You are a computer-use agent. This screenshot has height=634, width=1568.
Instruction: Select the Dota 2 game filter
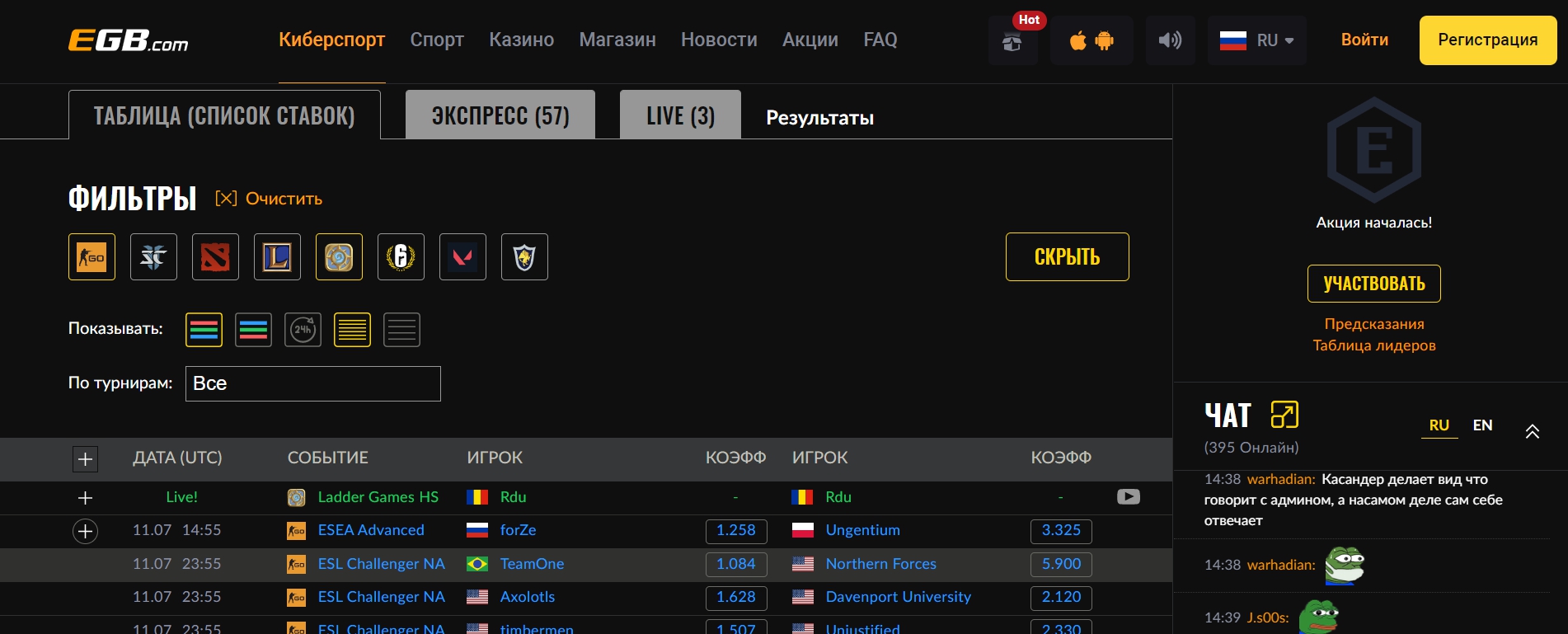[215, 257]
